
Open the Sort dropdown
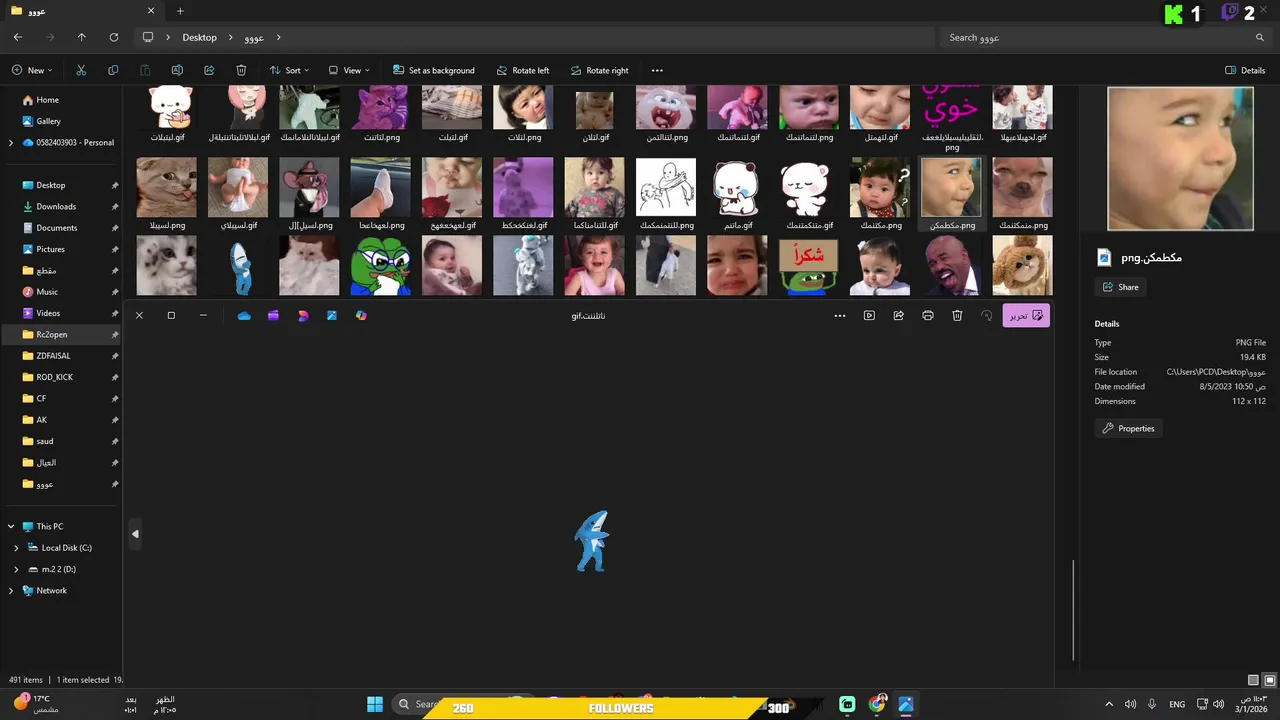[x=290, y=70]
